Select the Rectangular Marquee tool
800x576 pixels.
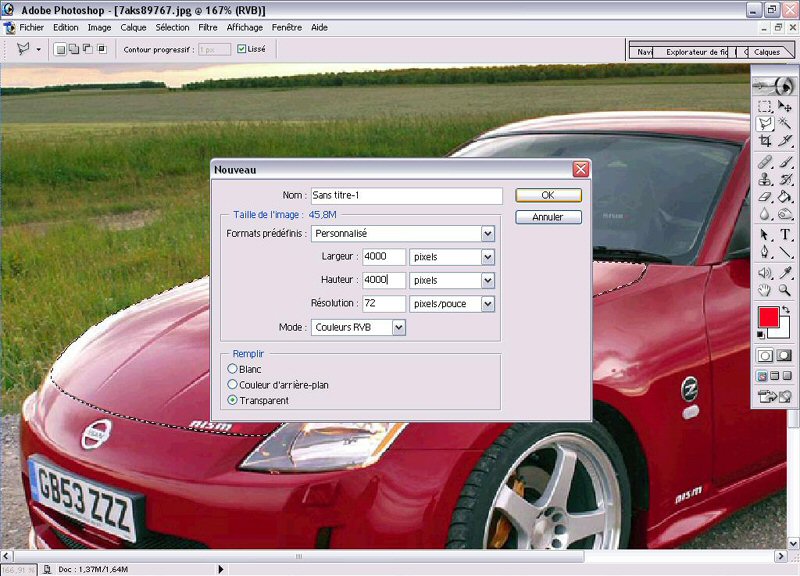click(x=764, y=106)
